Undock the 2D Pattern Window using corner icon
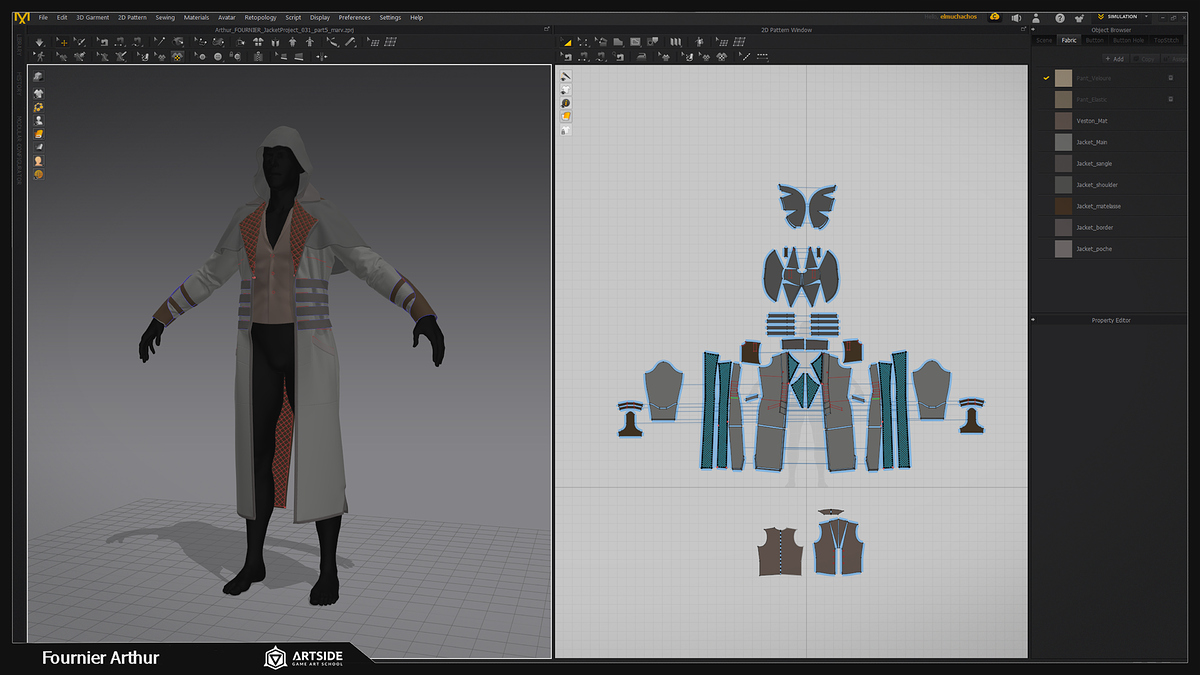Image resolution: width=1200 pixels, height=675 pixels. click(x=1023, y=30)
